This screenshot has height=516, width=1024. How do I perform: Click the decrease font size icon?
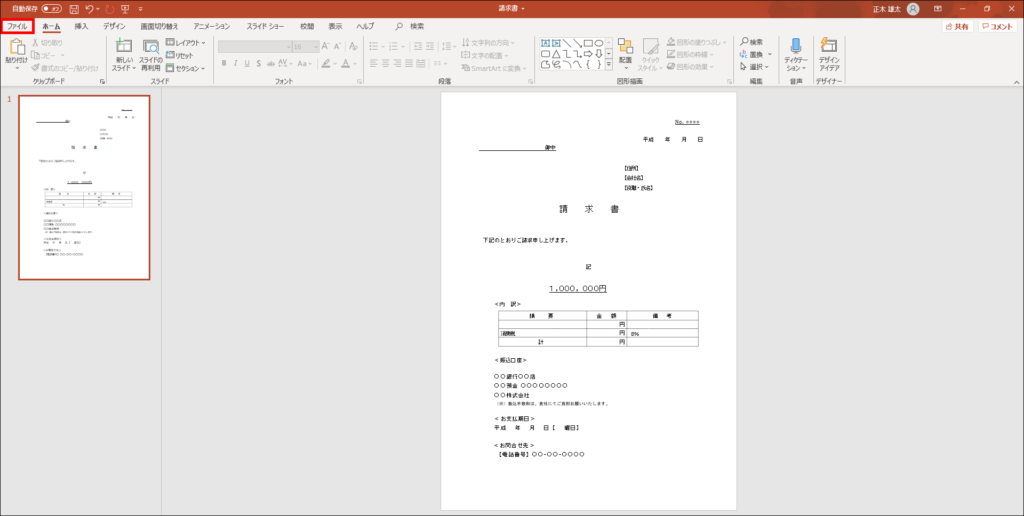tap(338, 47)
